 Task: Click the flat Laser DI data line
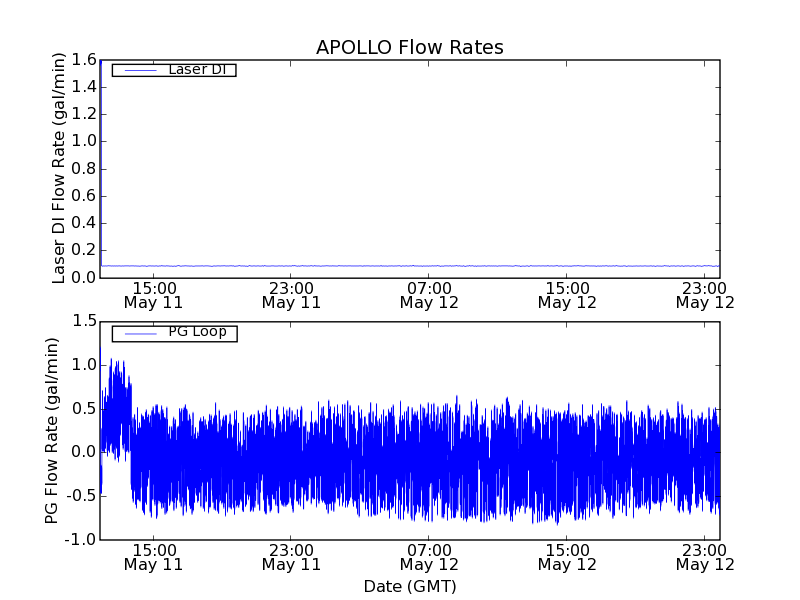[x=400, y=266]
